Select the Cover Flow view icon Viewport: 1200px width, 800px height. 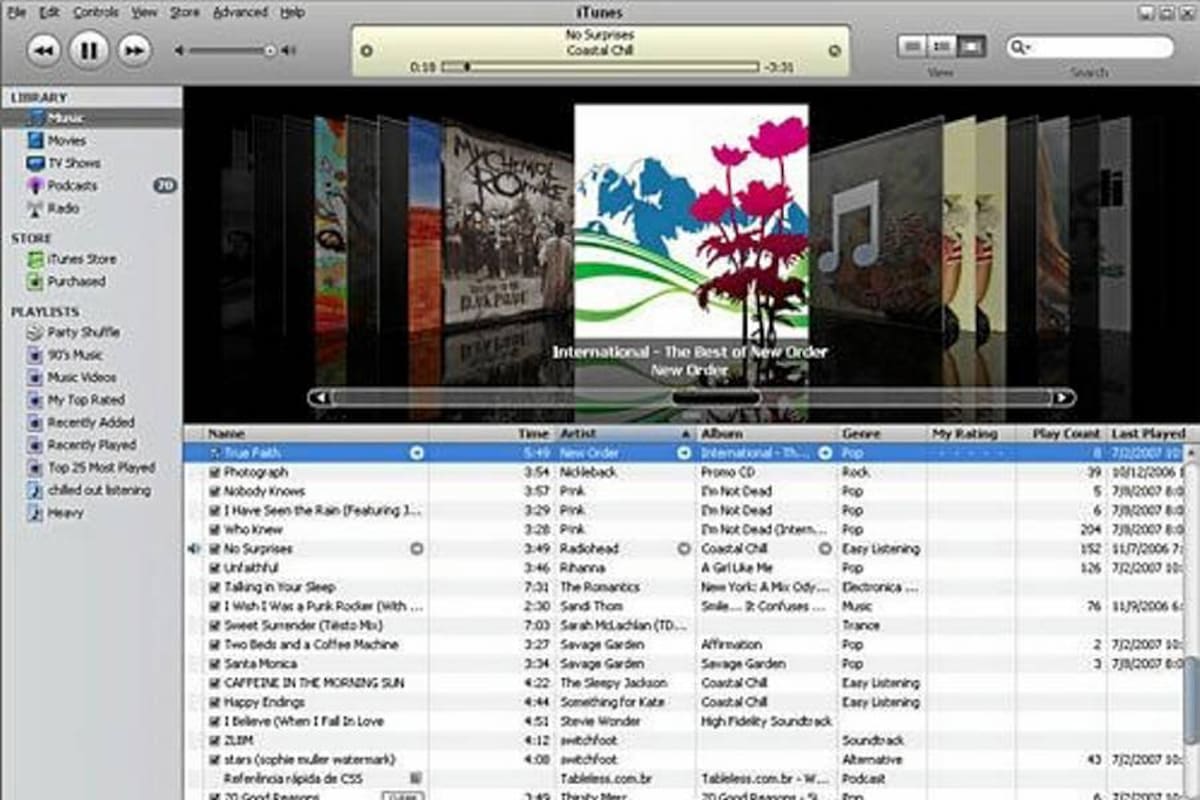click(971, 46)
